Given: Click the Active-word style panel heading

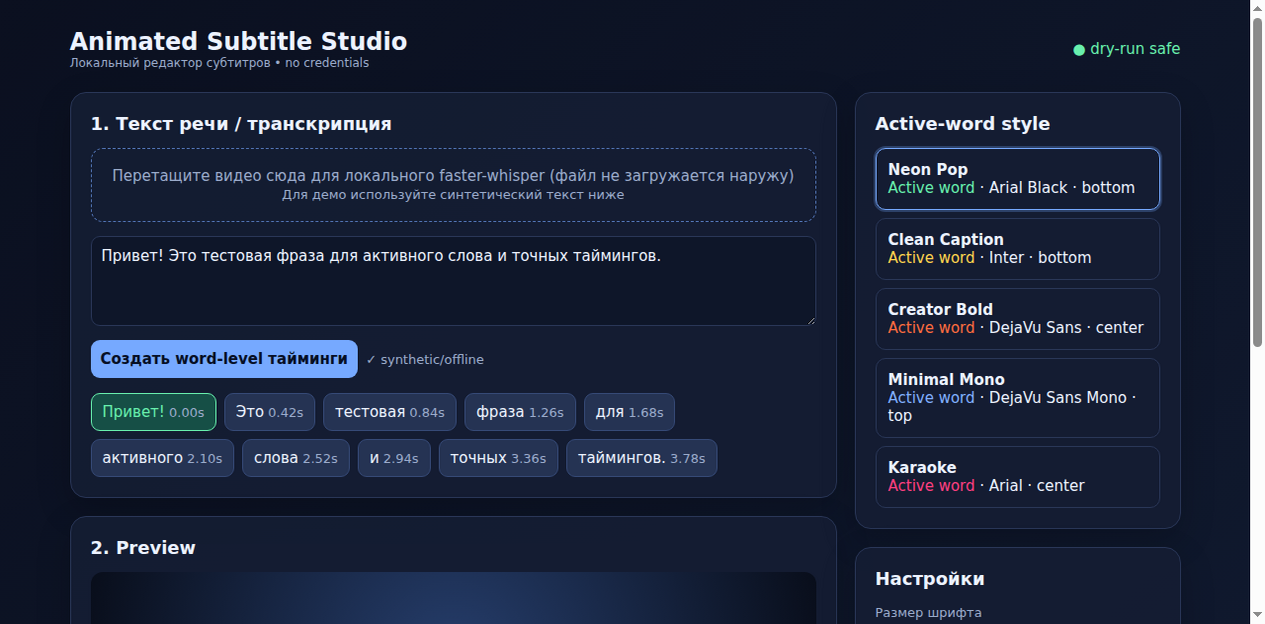Looking at the screenshot, I should [962, 124].
